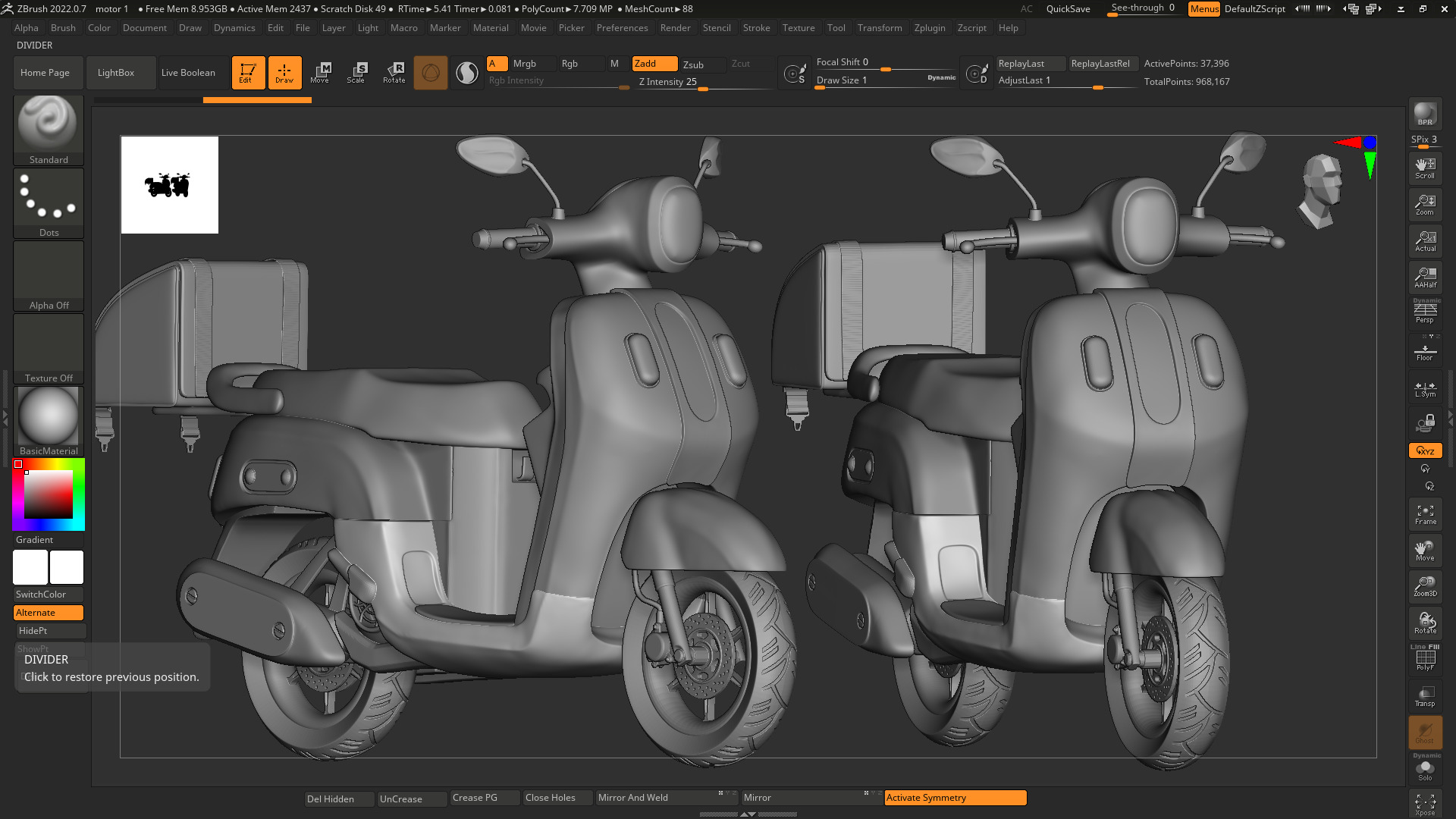1456x819 pixels.
Task: Open the Home Page button
Action: click(x=49, y=73)
